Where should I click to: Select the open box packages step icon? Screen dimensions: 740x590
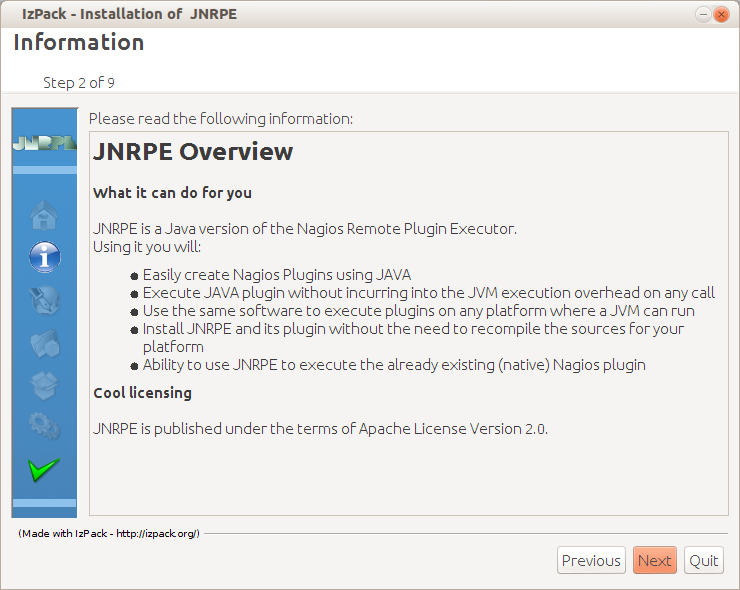click(44, 385)
